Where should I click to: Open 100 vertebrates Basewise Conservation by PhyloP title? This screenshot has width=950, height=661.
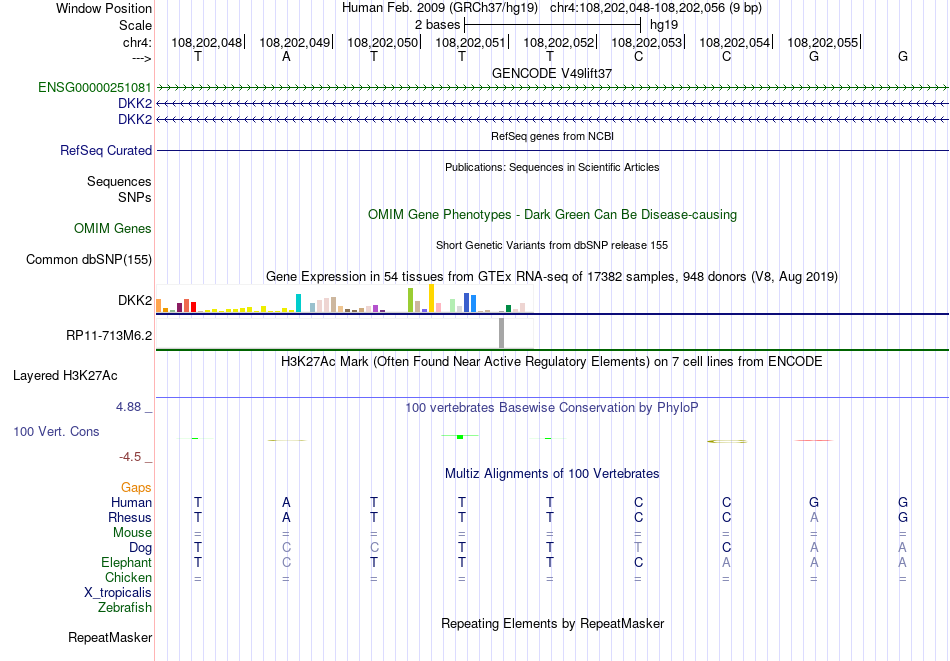click(552, 408)
